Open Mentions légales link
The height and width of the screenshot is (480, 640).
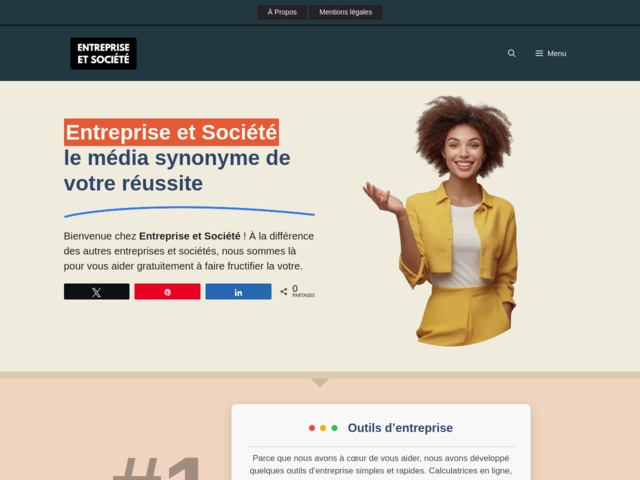tap(345, 12)
